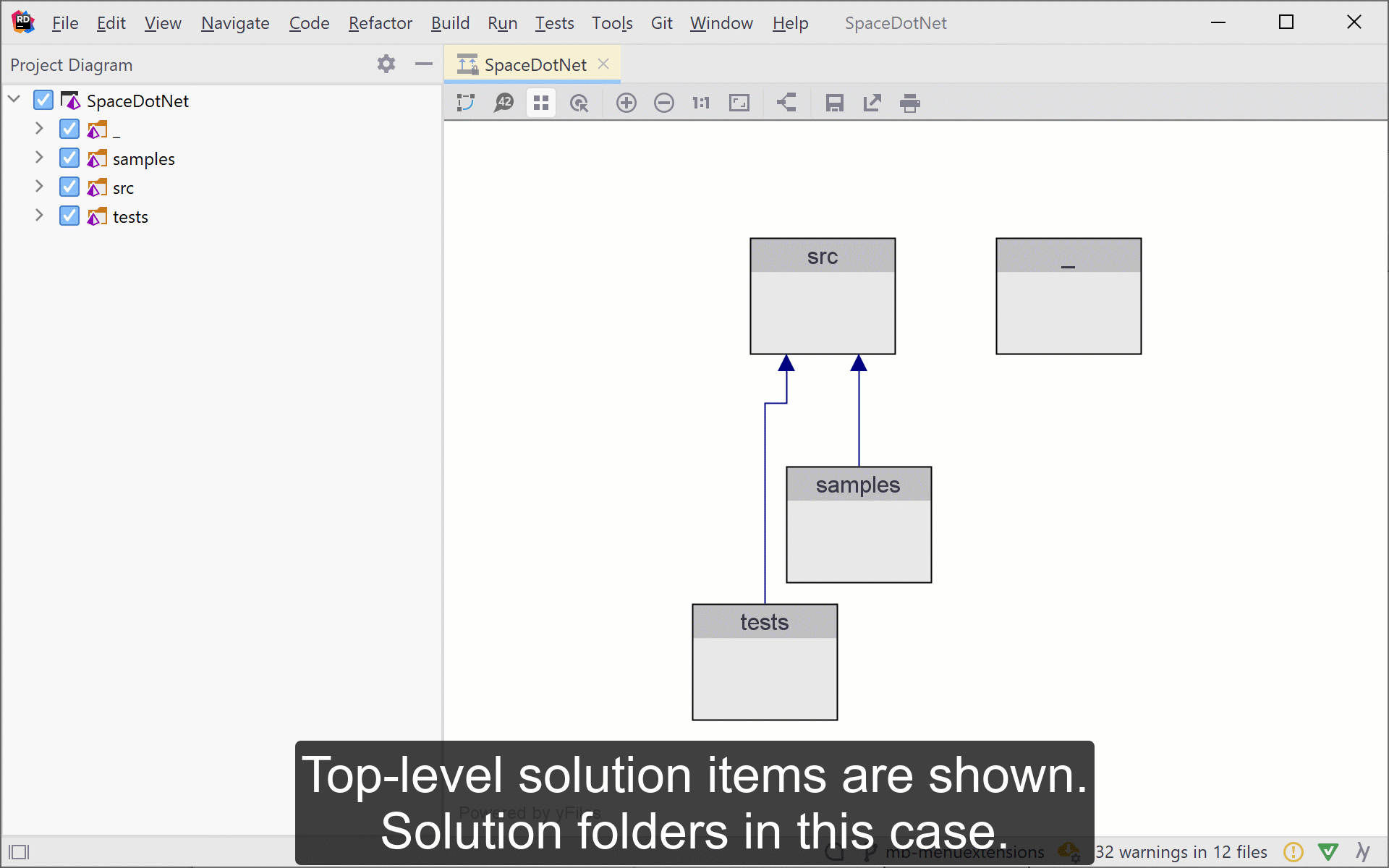Open the Build menu
The height and width of the screenshot is (868, 1389).
450,23
